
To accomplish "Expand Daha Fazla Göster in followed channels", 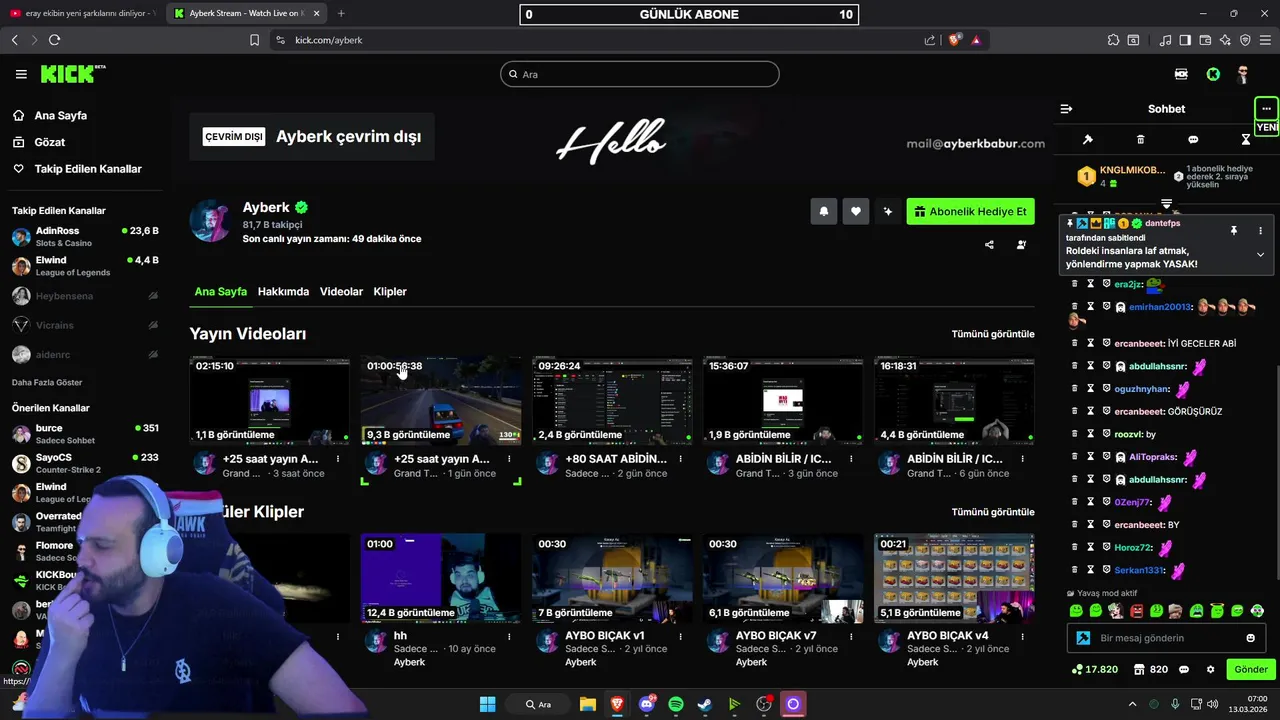I will click(47, 383).
